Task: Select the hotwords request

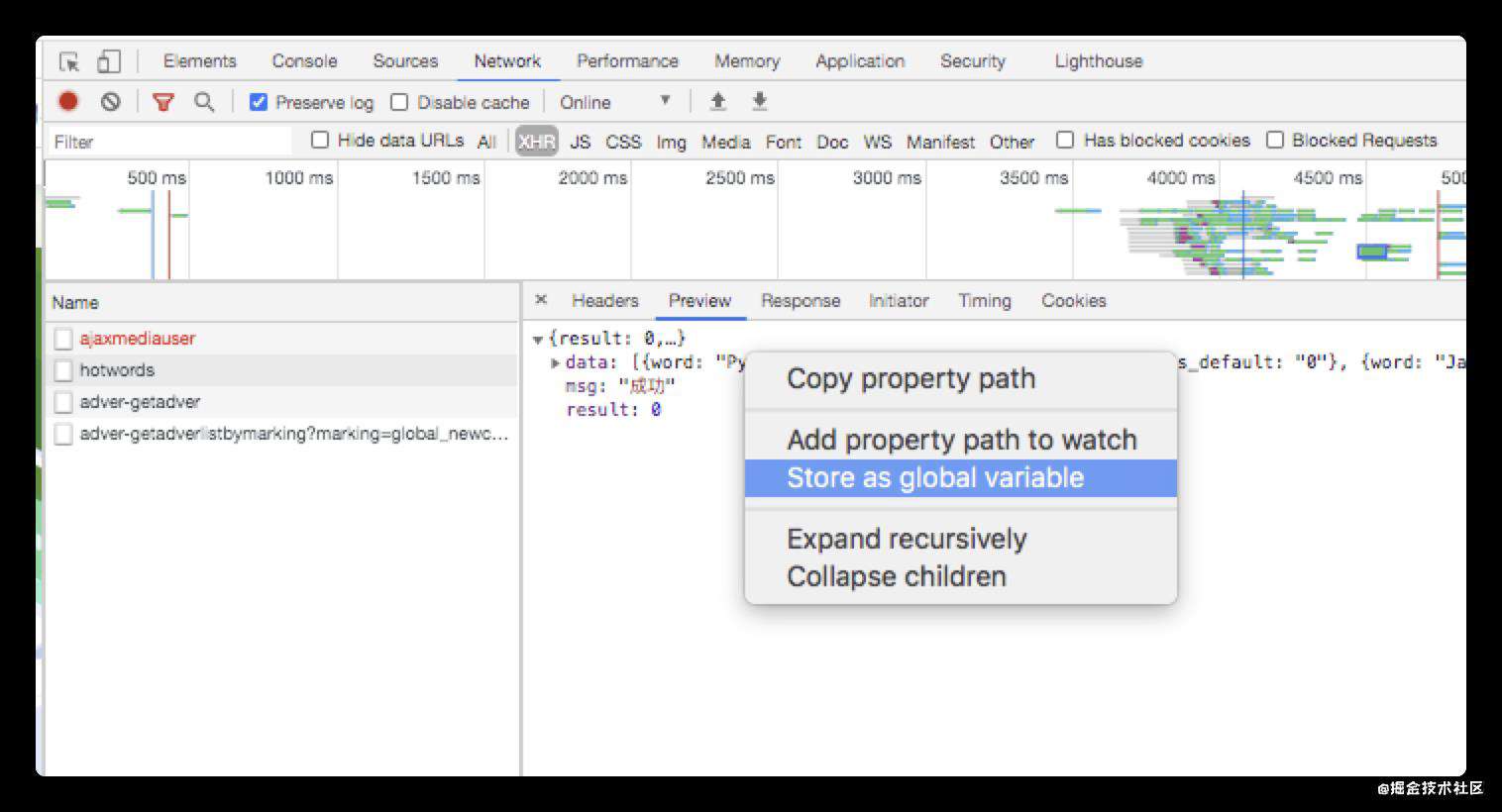Action: [282, 370]
